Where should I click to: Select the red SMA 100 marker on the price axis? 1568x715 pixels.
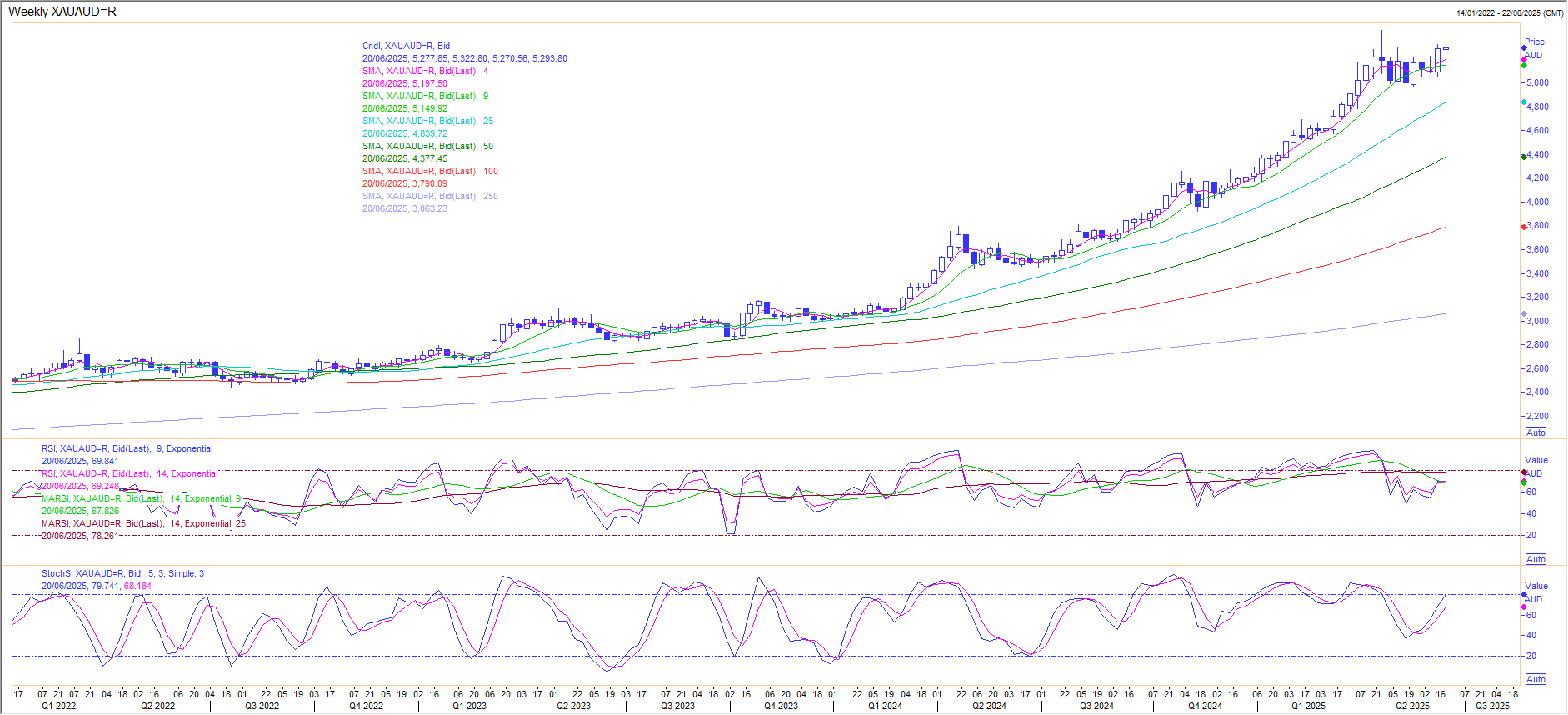1524,227
